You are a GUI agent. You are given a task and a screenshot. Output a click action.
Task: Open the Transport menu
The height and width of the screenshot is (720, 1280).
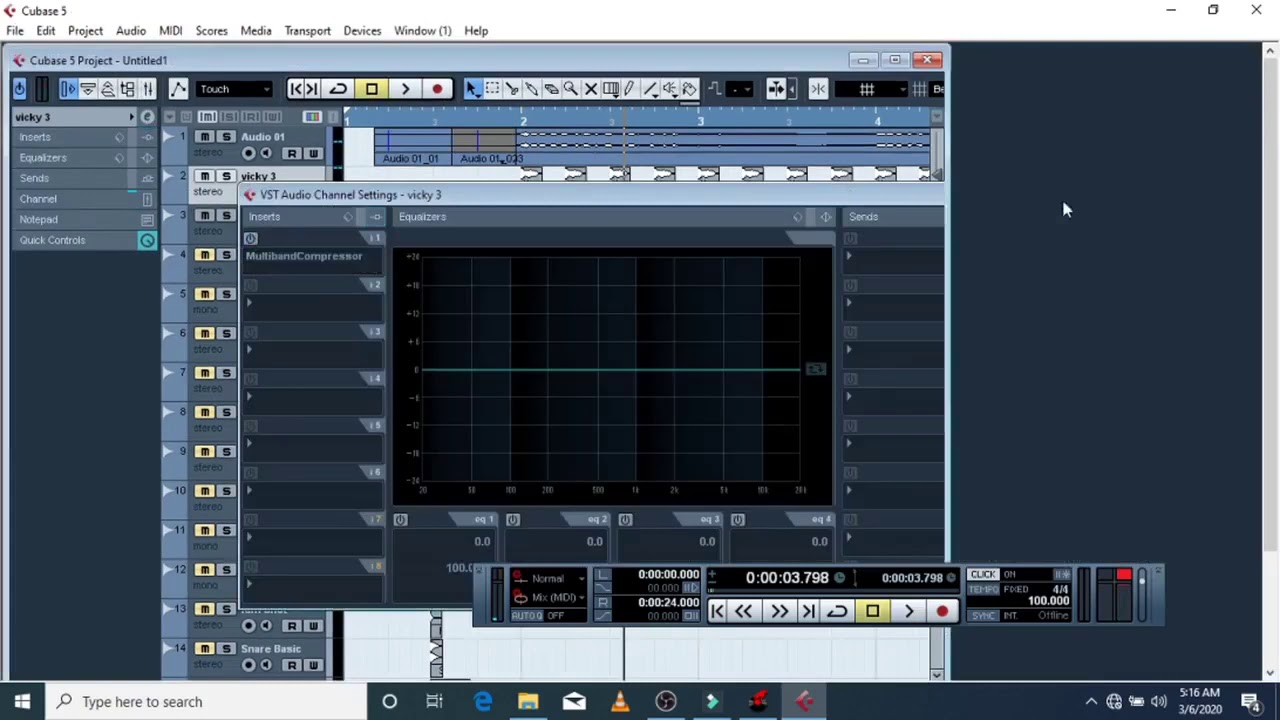pos(307,31)
